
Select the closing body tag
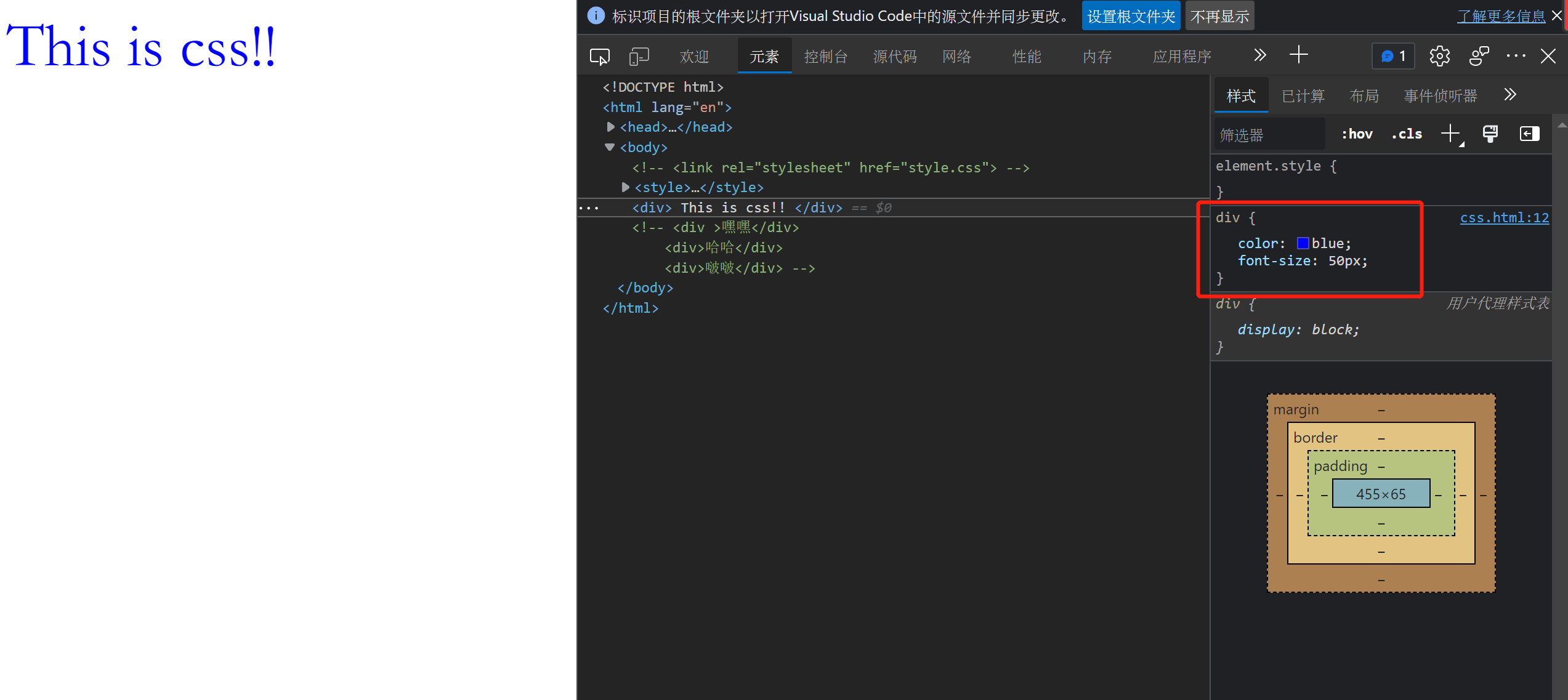[645, 288]
